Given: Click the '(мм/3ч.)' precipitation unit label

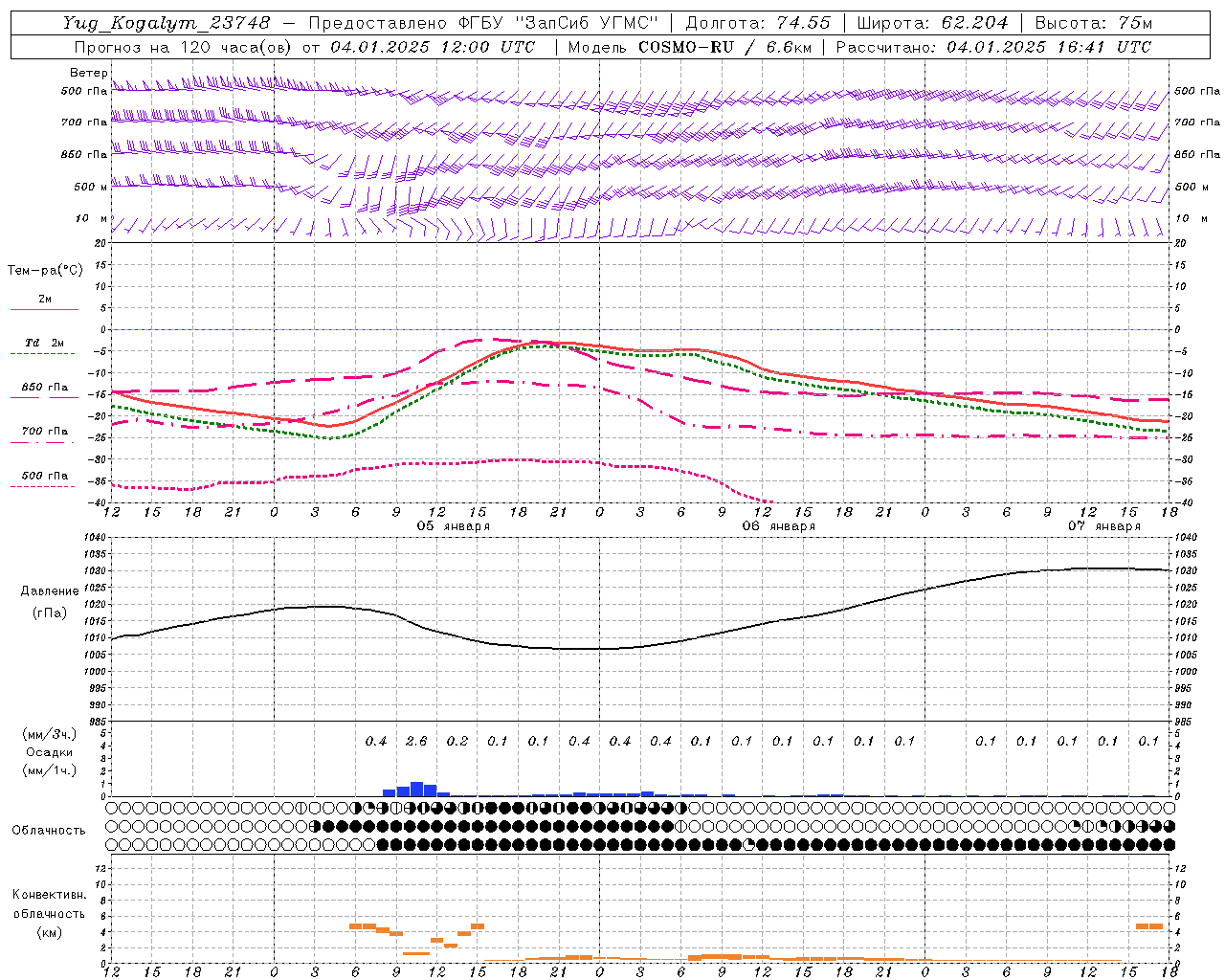Looking at the screenshot, I should 50,734.
